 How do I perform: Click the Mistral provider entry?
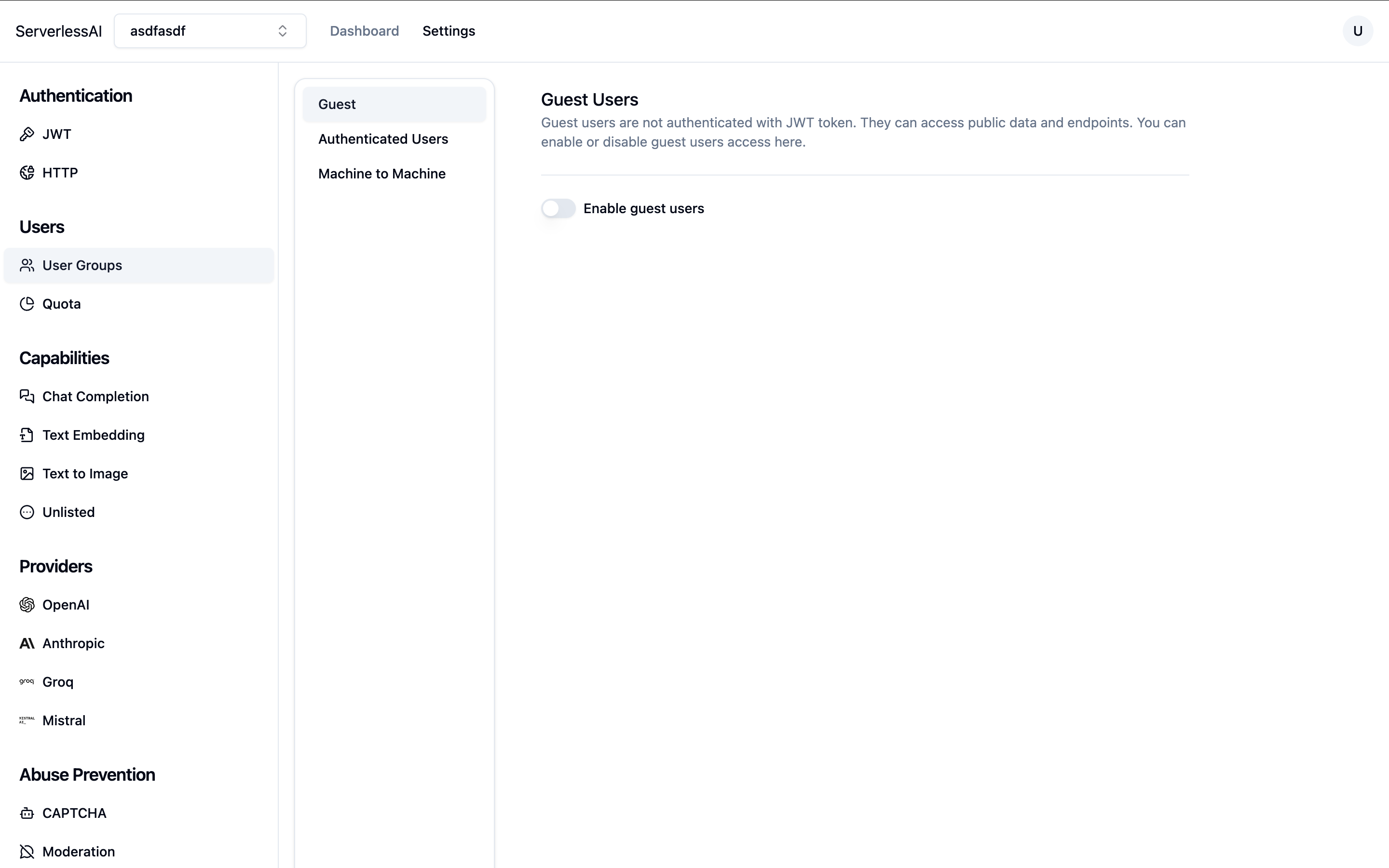(64, 720)
